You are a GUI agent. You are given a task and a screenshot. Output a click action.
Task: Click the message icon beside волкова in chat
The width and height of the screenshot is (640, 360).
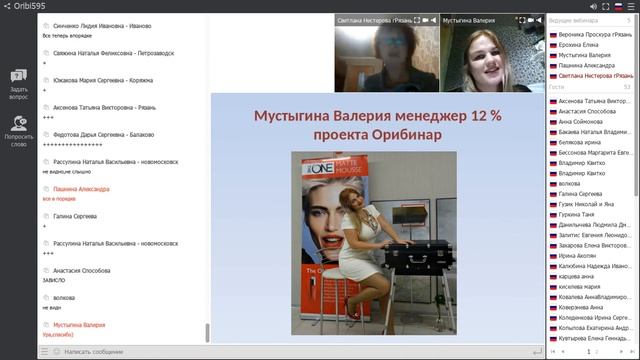click(x=46, y=298)
